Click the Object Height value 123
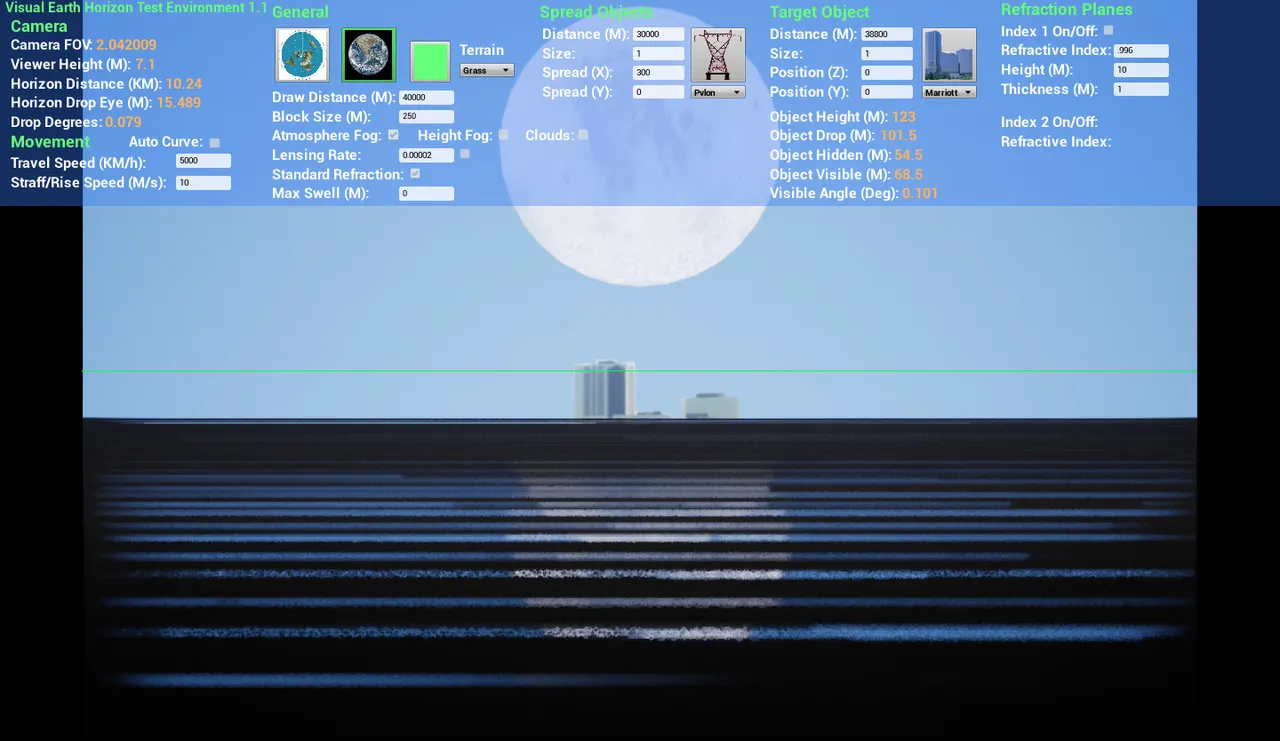Viewport: 1280px width, 741px height. 903,117
